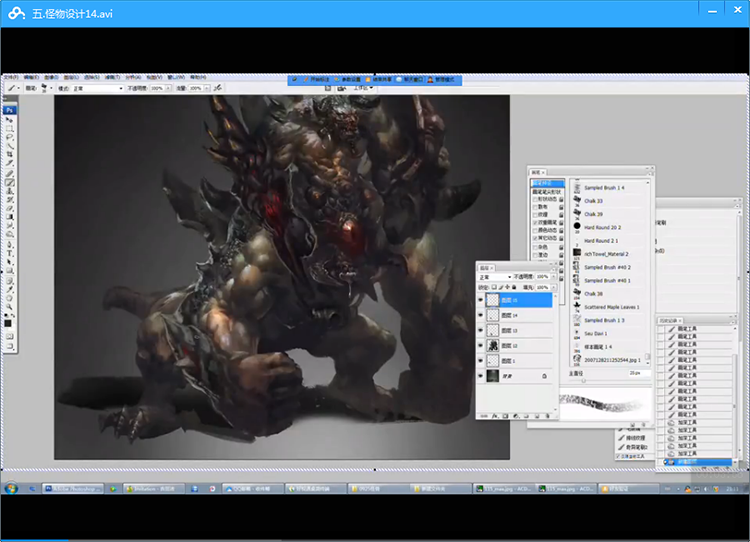The height and width of the screenshot is (542, 750).
Task: Enable 形状动态 checkbox in Brushes panel
Action: click(x=535, y=199)
